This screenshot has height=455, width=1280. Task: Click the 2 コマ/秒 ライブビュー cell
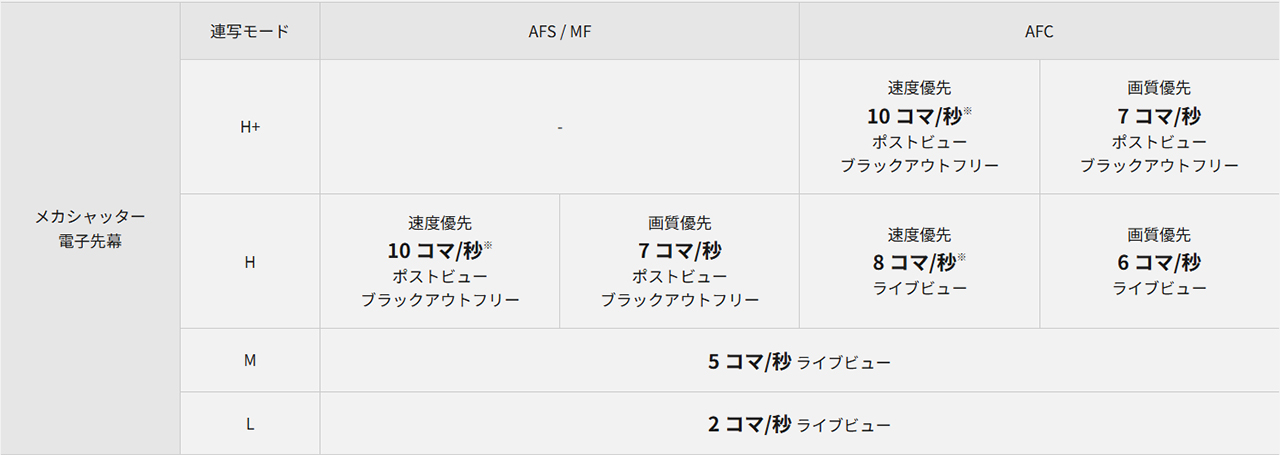point(799,424)
